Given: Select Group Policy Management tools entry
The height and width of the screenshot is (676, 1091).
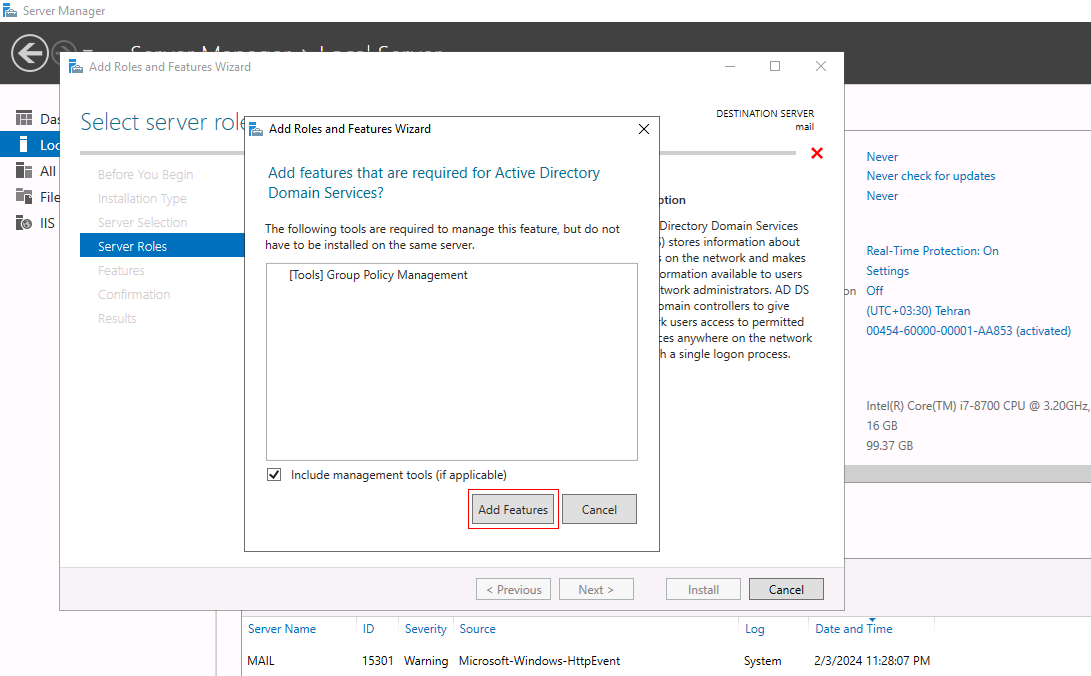Looking at the screenshot, I should click(x=379, y=275).
